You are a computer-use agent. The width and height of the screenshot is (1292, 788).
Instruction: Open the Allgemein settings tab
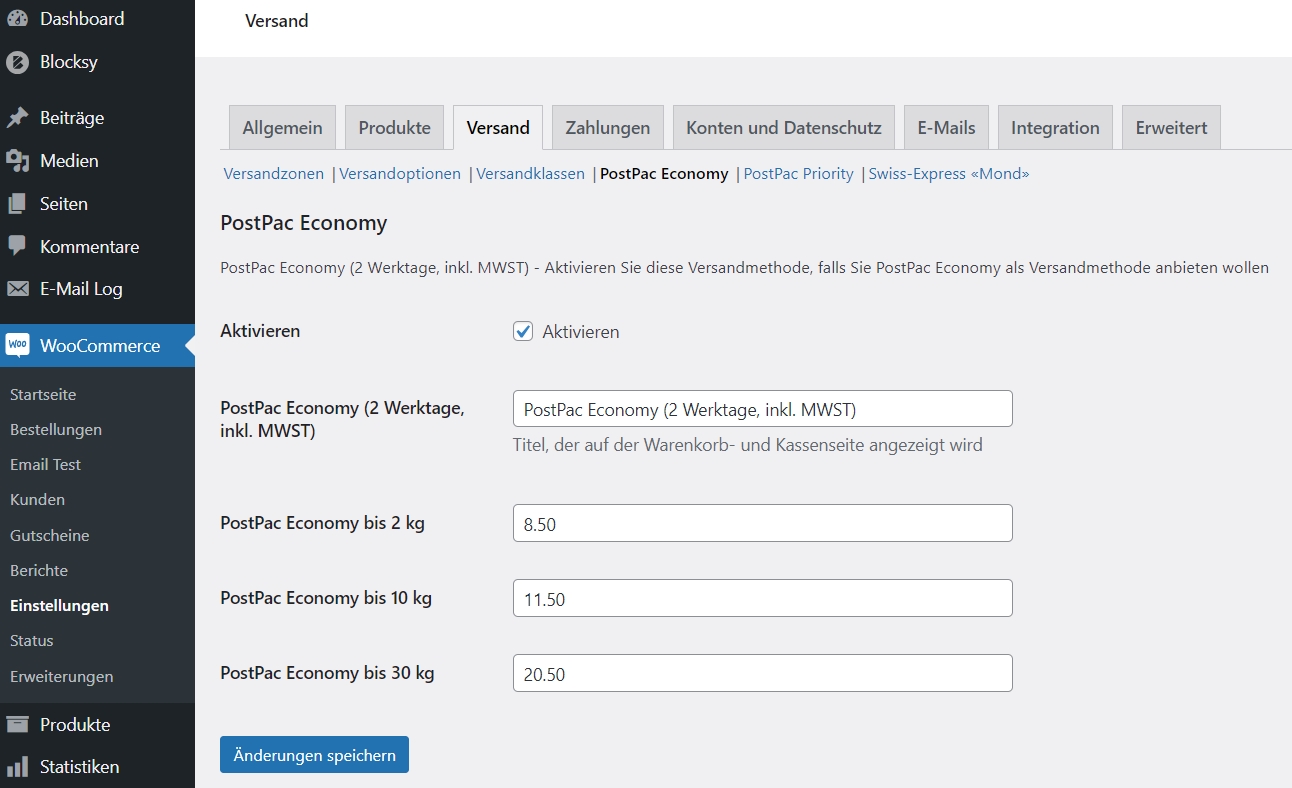282,127
